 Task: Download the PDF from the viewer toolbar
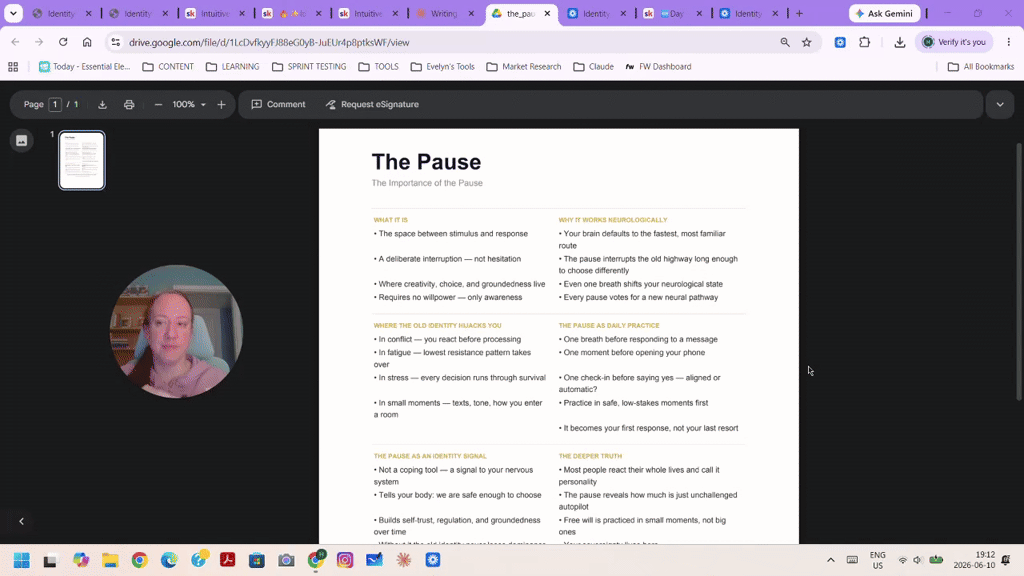(103, 104)
